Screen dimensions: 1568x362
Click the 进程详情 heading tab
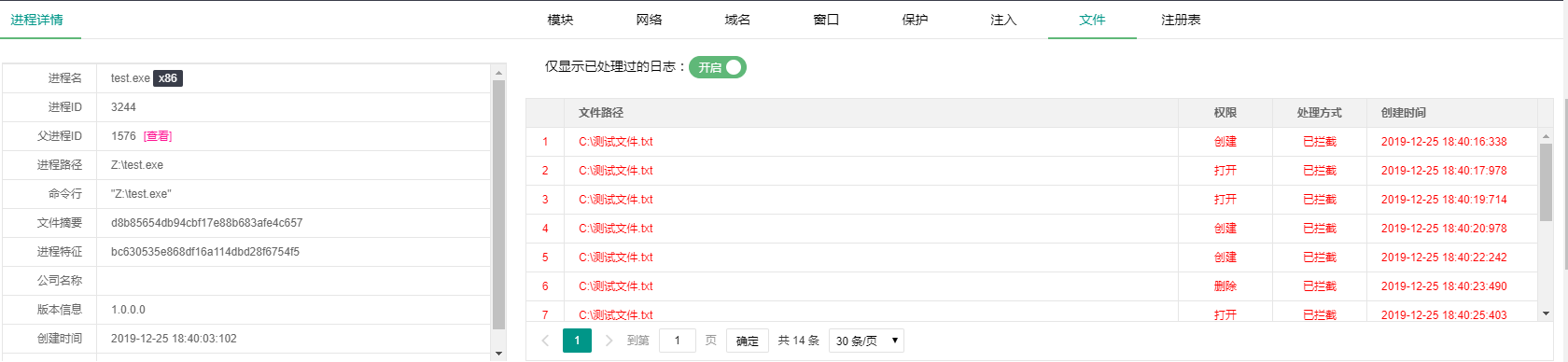point(37,20)
